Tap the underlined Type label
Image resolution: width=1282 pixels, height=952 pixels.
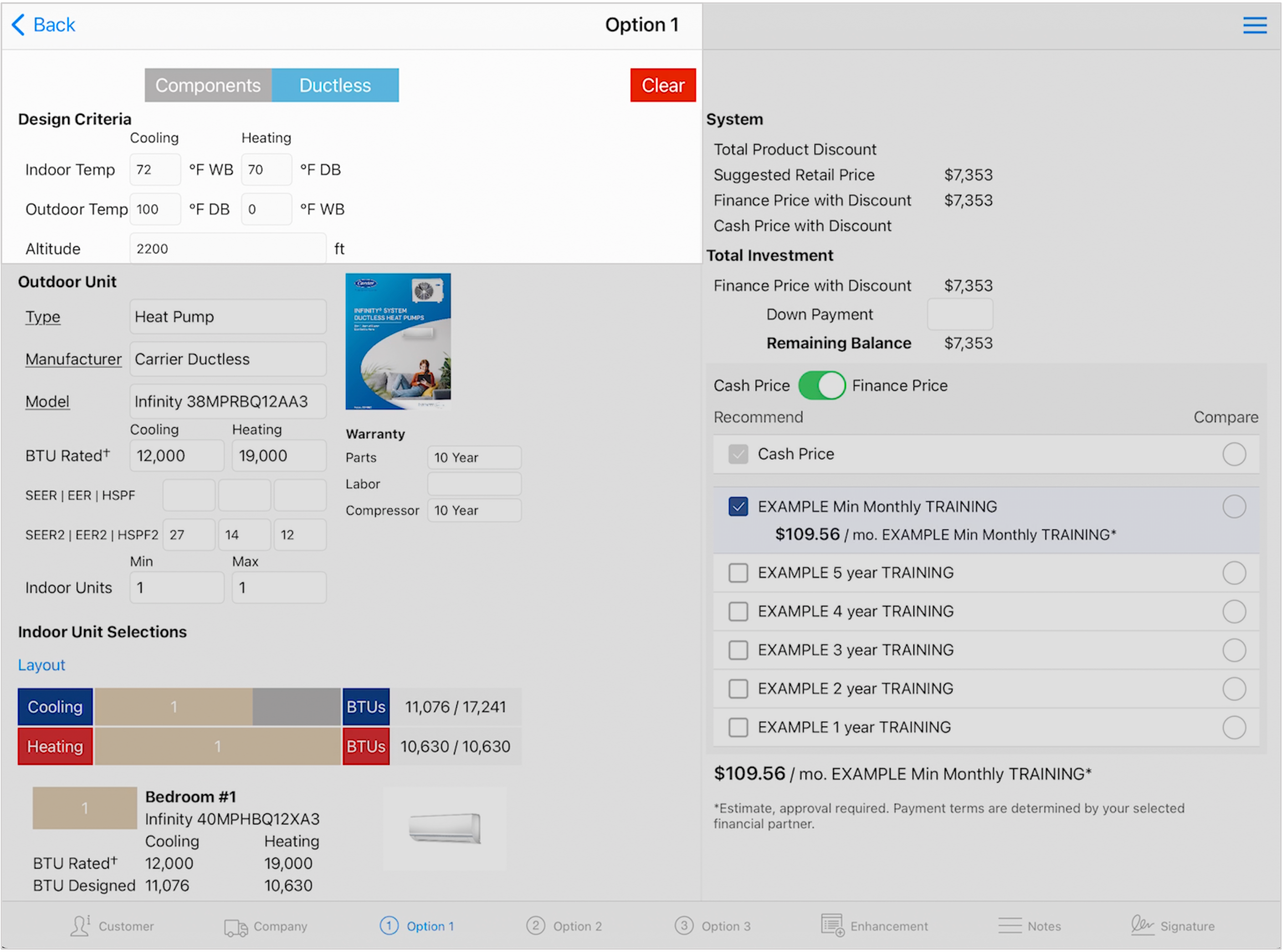pos(43,317)
